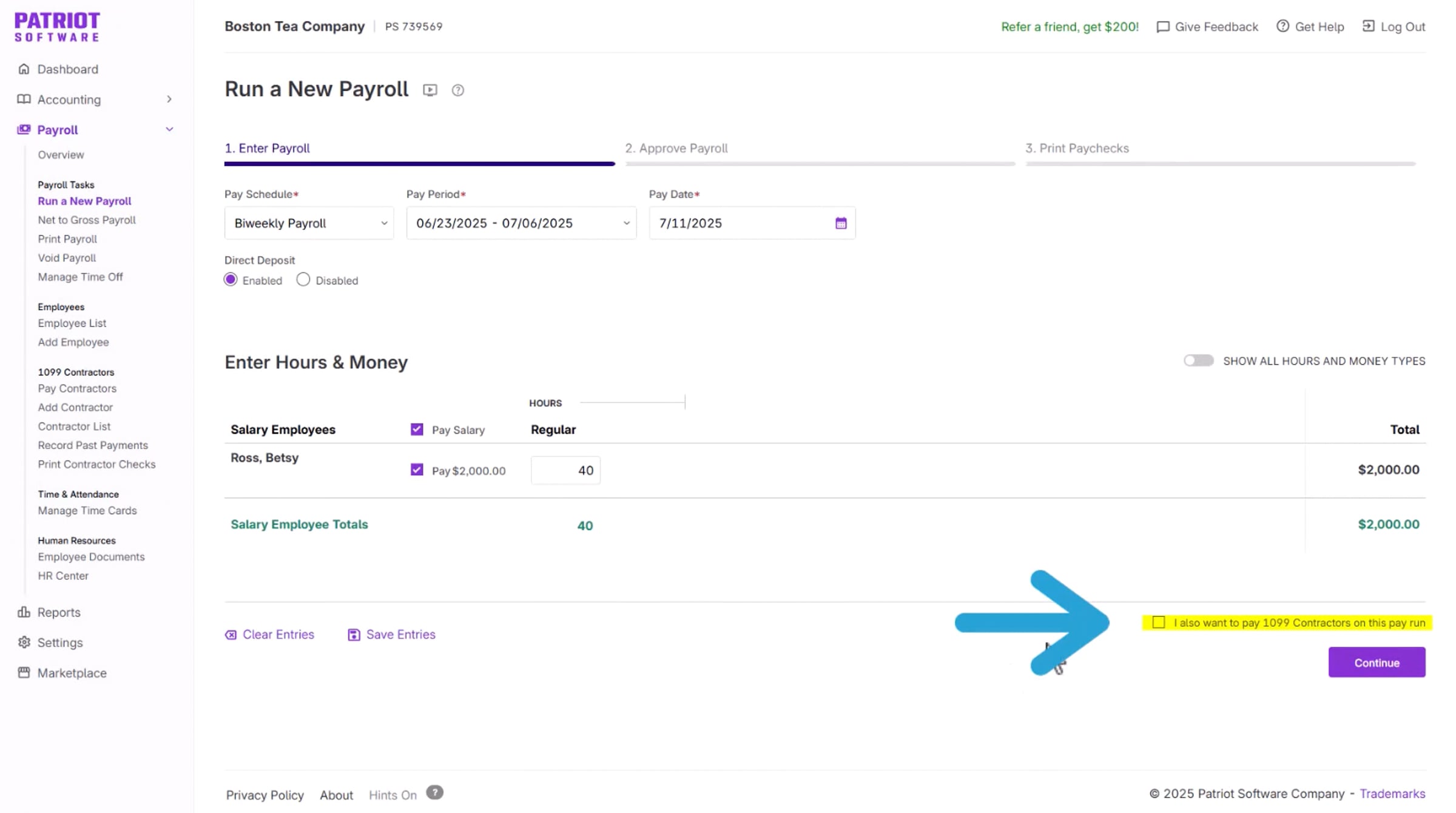
Task: Open the Pay Schedule dropdown
Action: click(309, 223)
